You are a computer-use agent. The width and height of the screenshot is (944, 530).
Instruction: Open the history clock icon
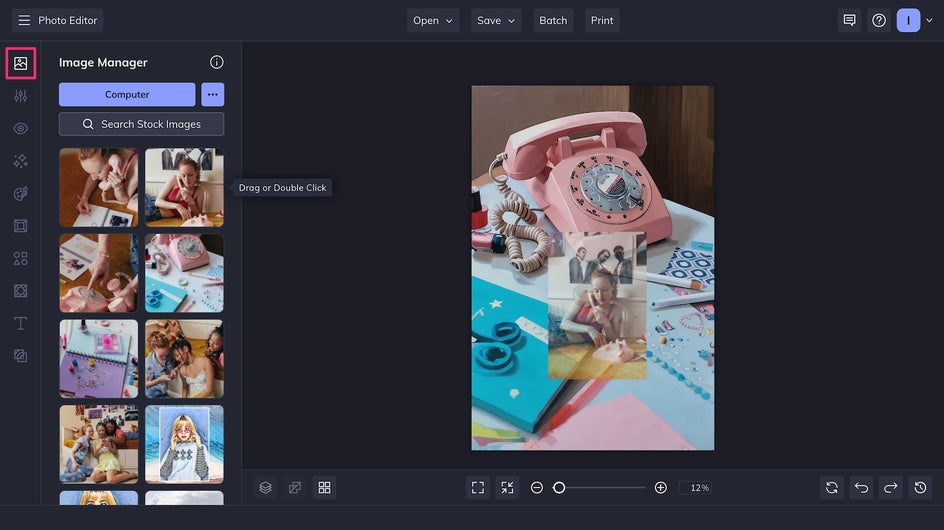tap(921, 487)
